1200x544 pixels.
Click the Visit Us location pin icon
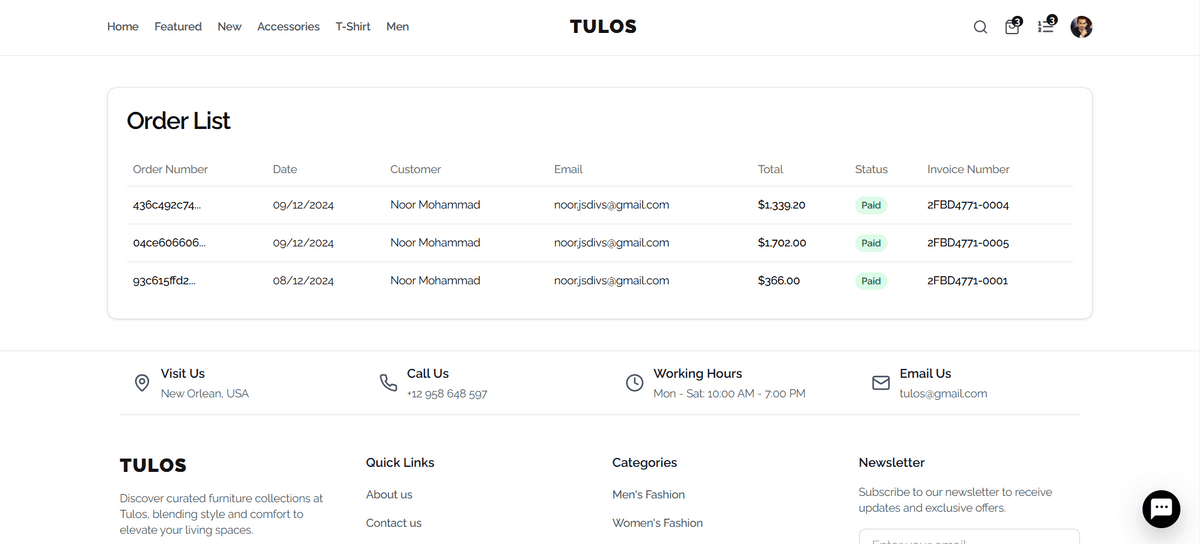(142, 383)
